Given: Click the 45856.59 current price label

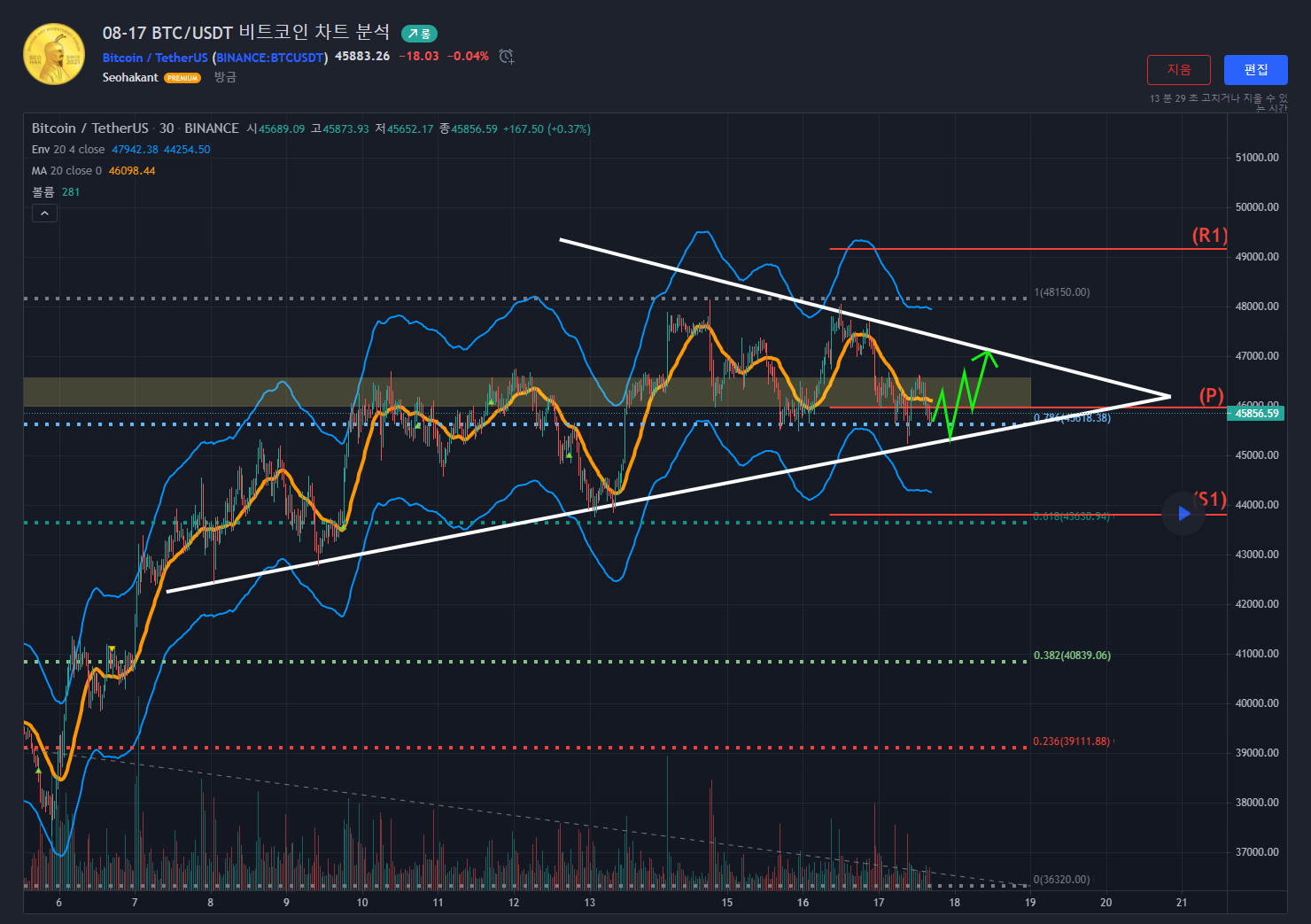Looking at the screenshot, I should coord(1256,414).
